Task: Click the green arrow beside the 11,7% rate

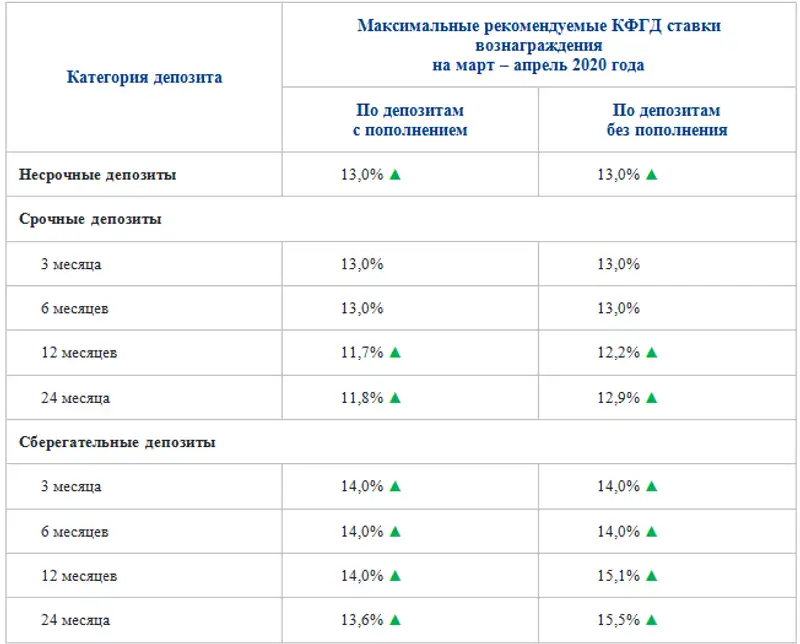Action: (395, 352)
